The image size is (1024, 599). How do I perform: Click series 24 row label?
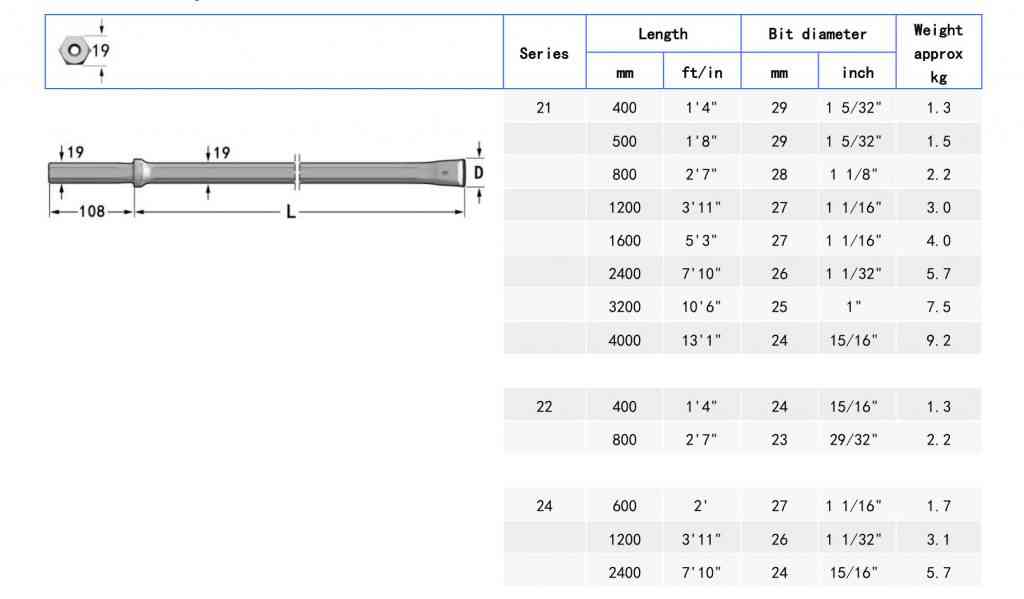click(544, 506)
